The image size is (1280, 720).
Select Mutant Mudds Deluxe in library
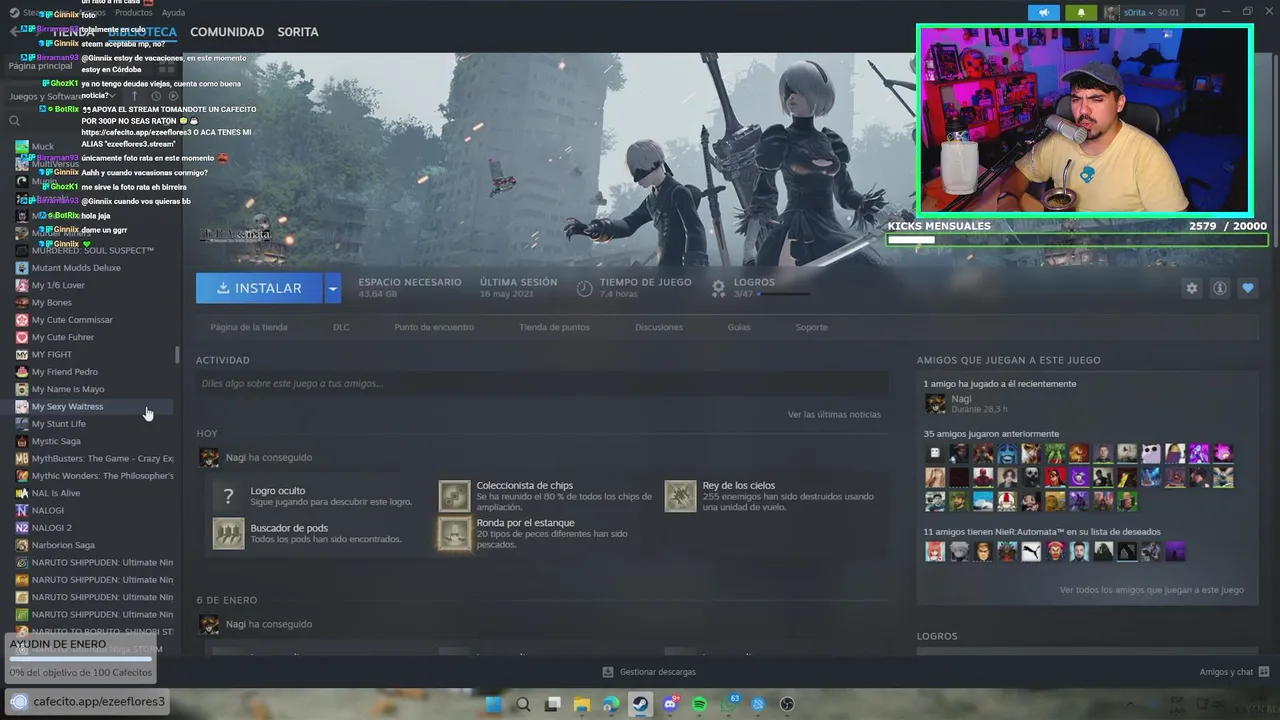pos(76,268)
